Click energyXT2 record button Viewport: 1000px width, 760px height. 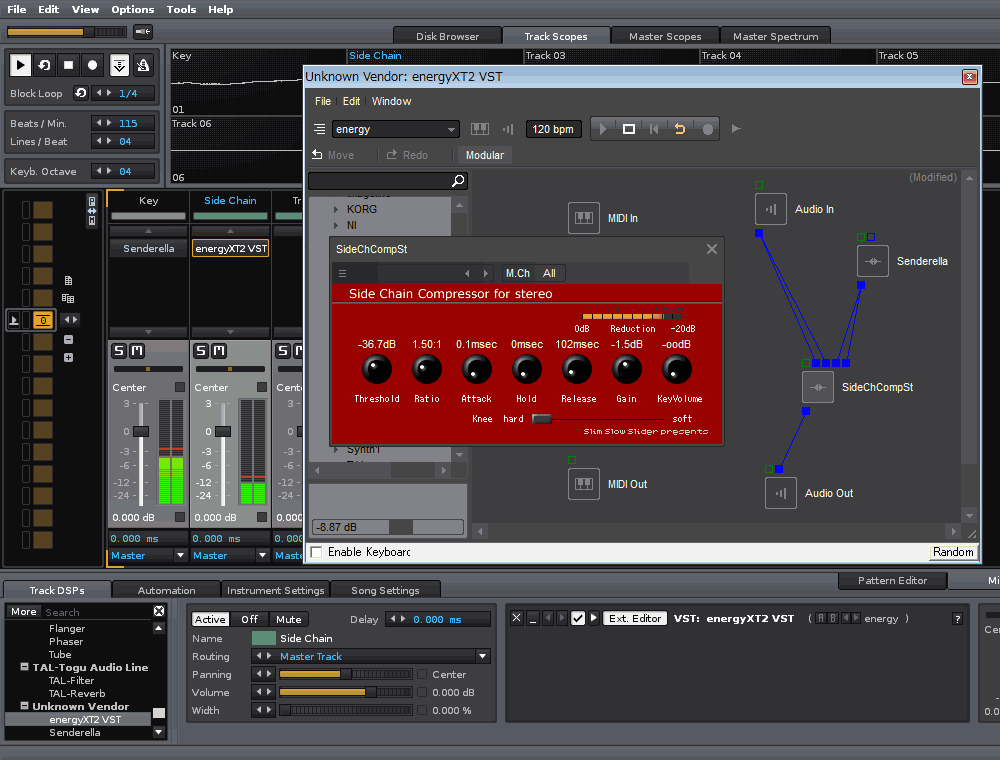(x=707, y=129)
